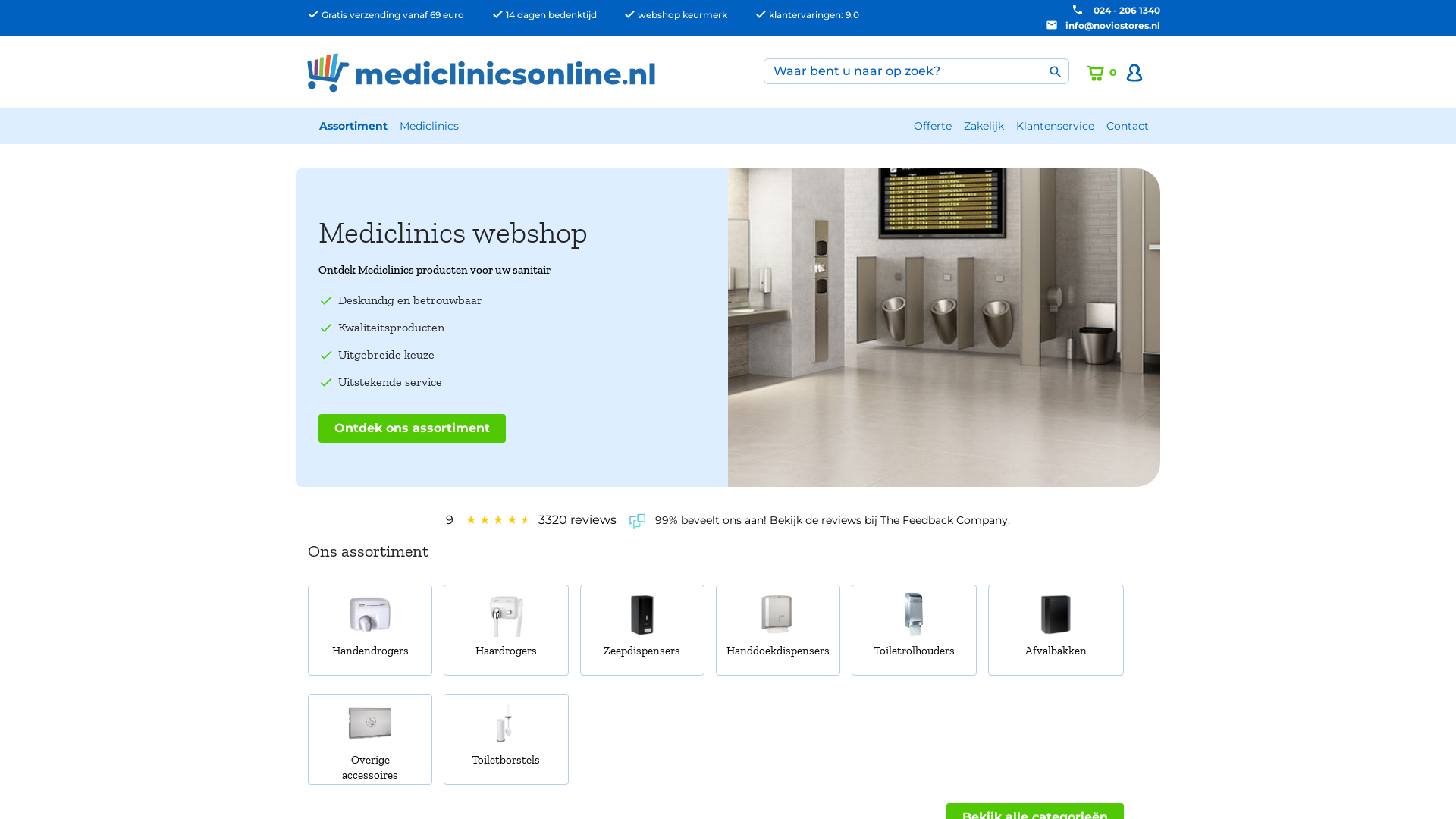The image size is (1456, 819).
Task: Open the Handendrogers category tile
Action: pos(370,630)
